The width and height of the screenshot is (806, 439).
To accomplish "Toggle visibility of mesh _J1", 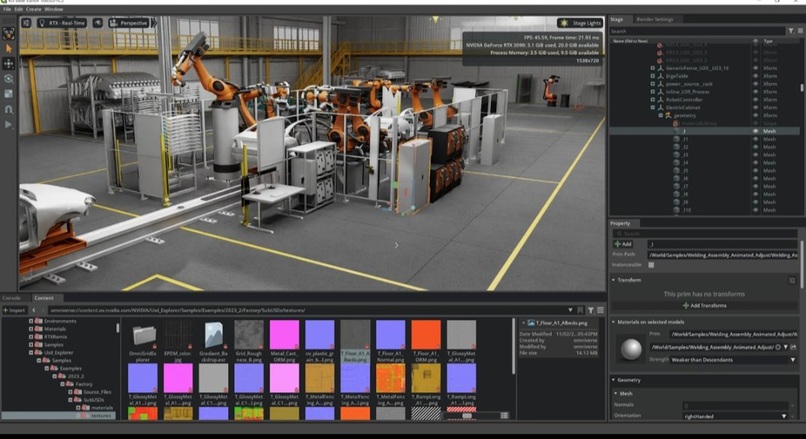I will (755, 139).
